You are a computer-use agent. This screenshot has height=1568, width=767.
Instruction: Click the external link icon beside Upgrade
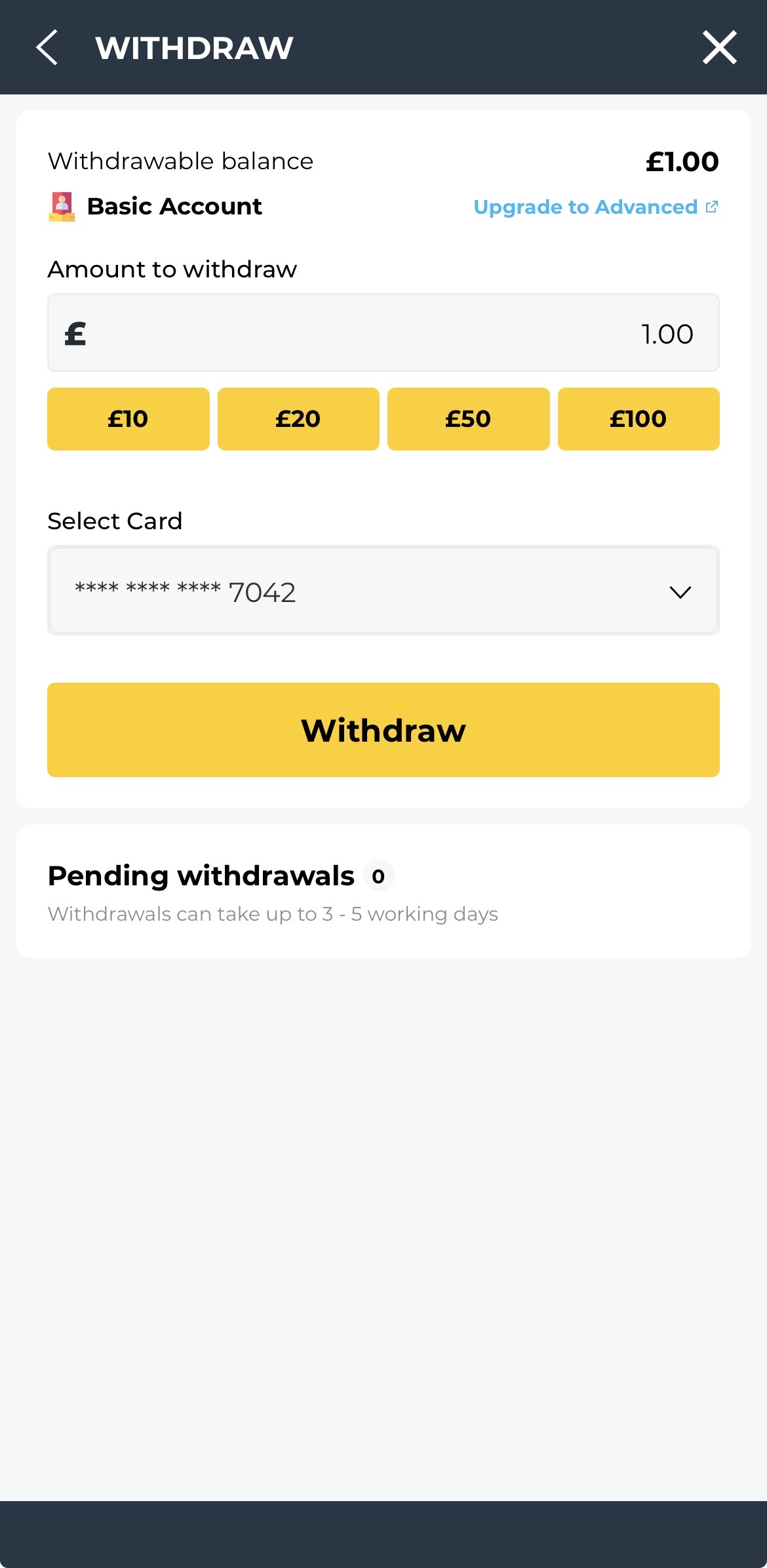tap(711, 207)
